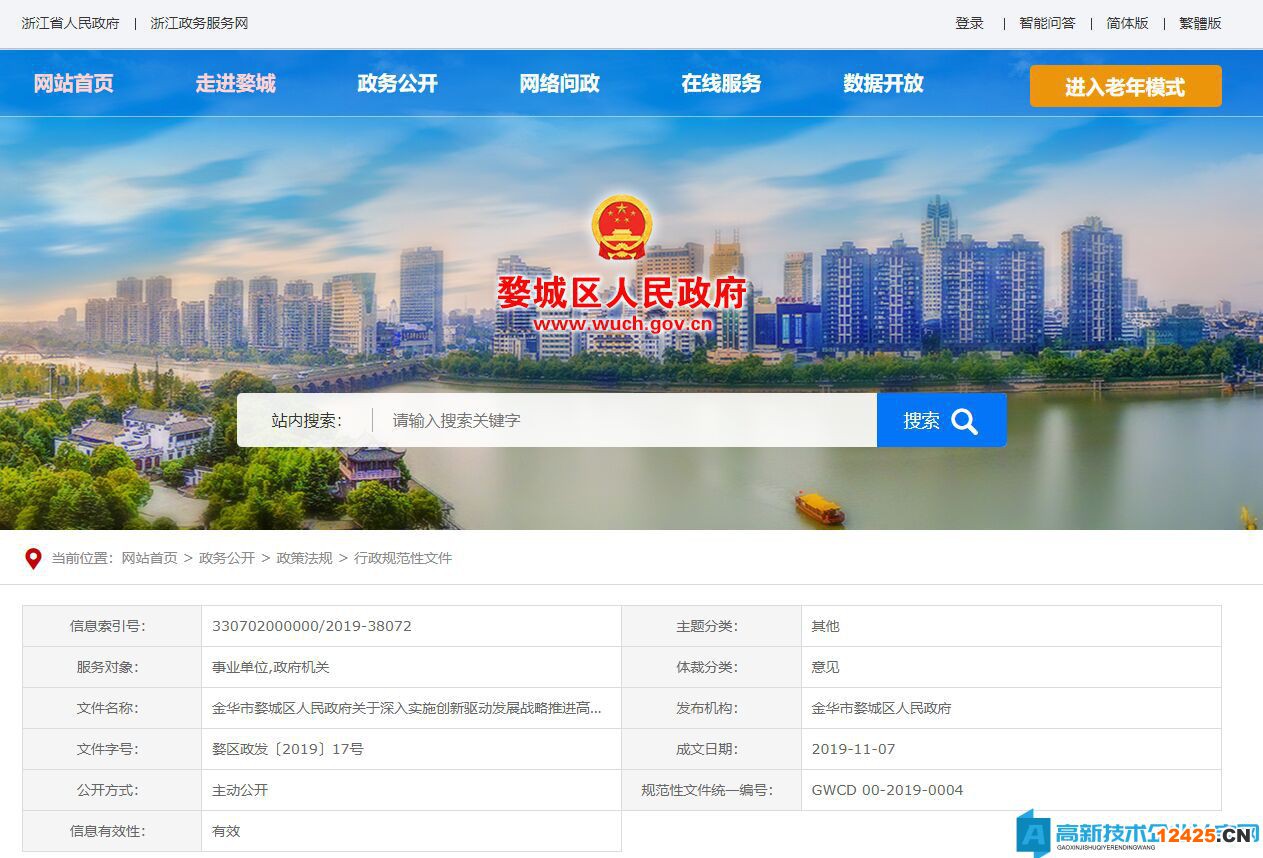The width and height of the screenshot is (1263, 858).
Task: Click the national emblem government logo
Action: tap(624, 226)
